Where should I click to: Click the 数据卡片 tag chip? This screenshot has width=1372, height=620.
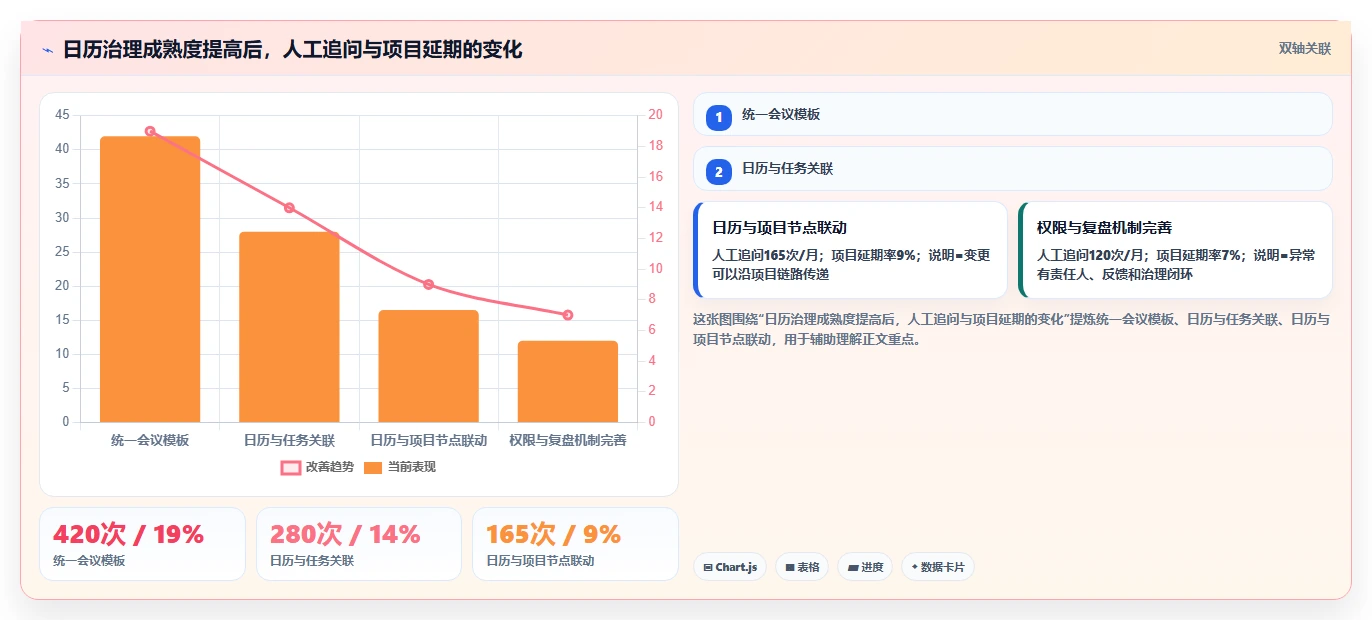click(x=938, y=567)
